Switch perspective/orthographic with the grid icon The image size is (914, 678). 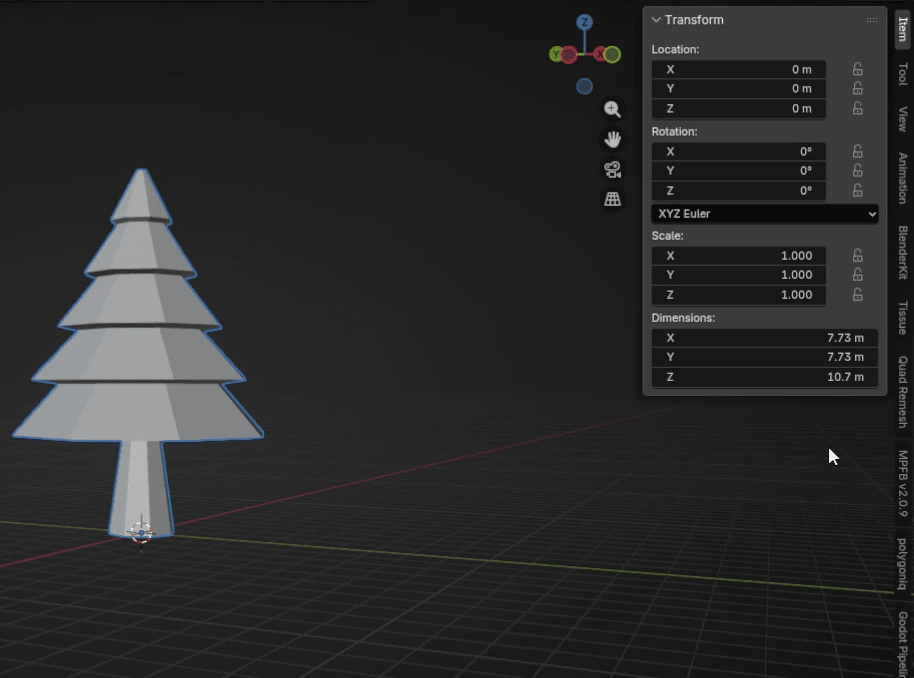(612, 200)
